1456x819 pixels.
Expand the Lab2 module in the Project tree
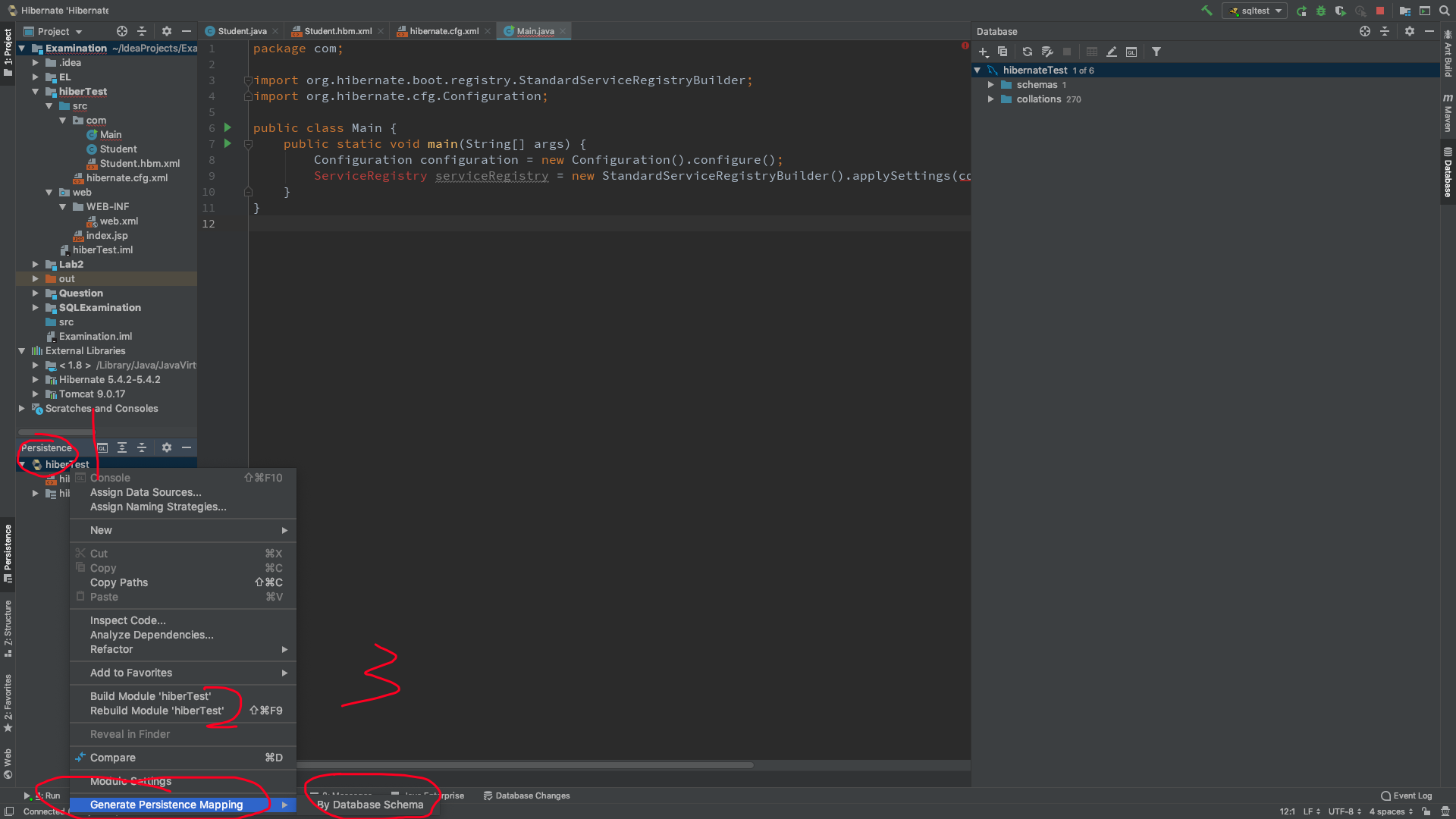pos(35,264)
